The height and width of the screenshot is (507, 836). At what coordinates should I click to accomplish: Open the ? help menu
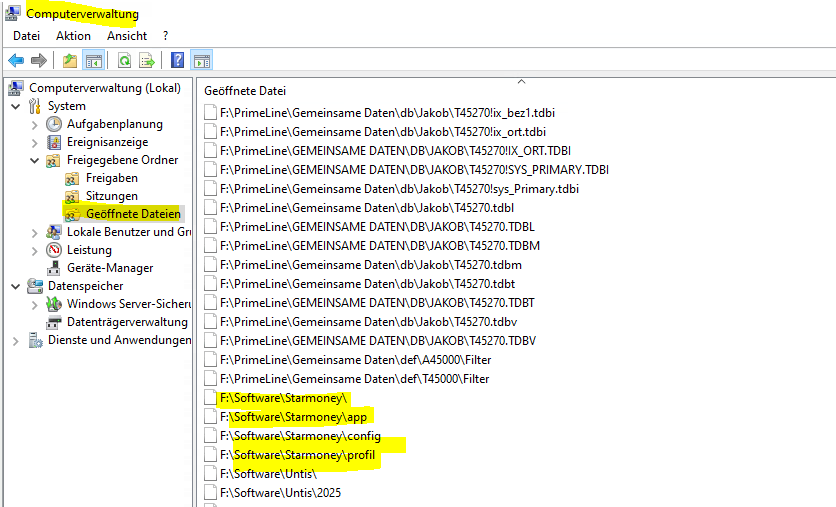(x=165, y=36)
